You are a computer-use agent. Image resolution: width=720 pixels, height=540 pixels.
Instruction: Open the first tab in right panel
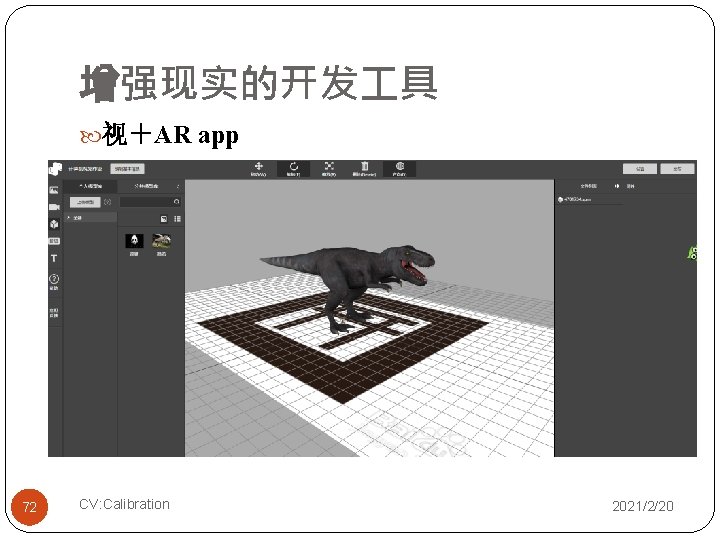pyautogui.click(x=588, y=186)
